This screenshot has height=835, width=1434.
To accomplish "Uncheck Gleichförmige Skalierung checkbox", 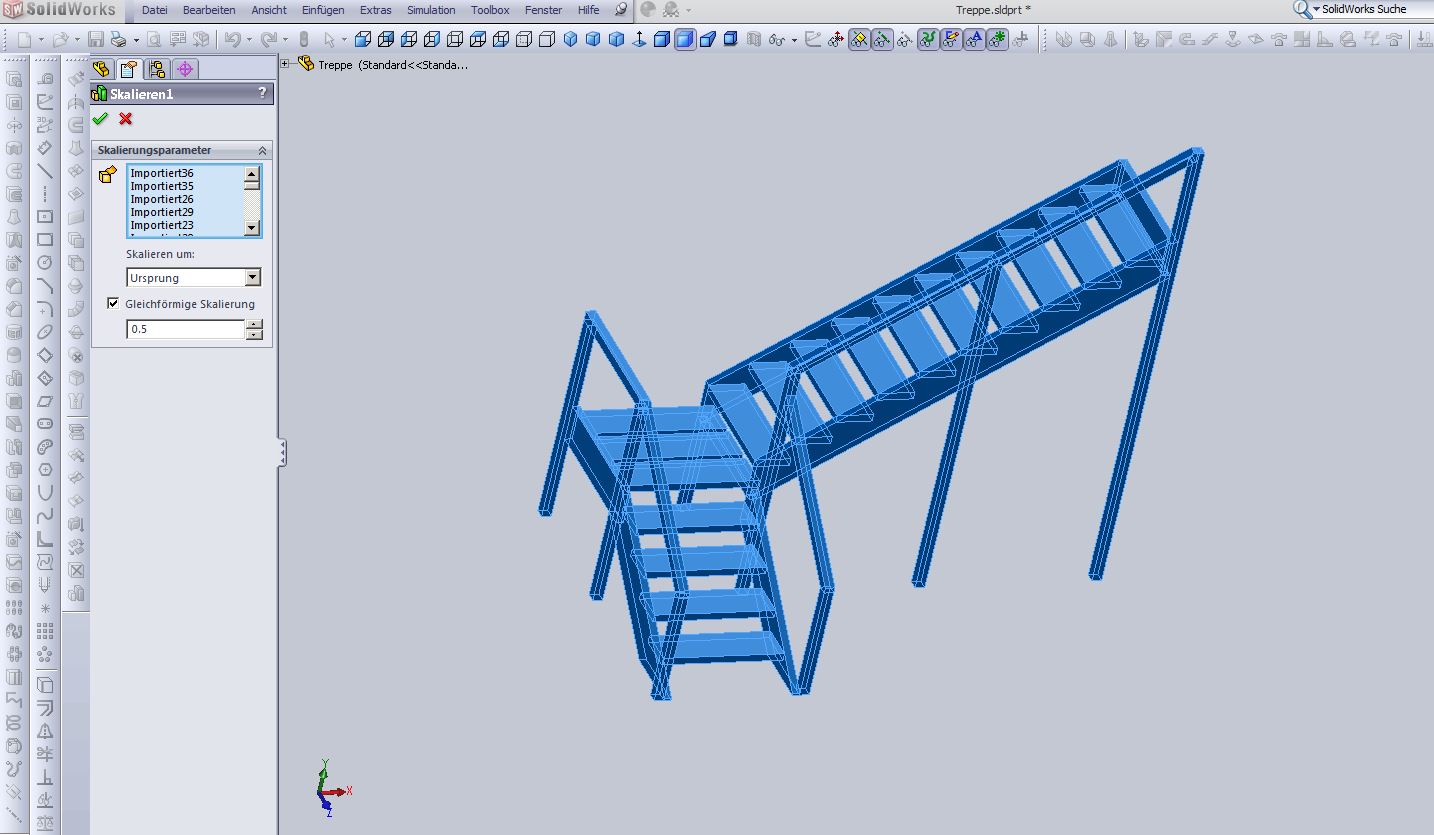I will click(x=113, y=303).
